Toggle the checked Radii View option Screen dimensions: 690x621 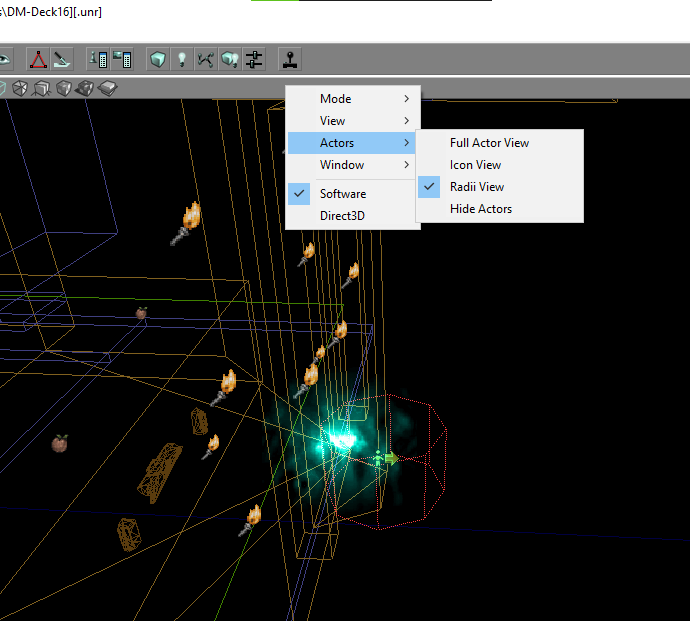(477, 187)
